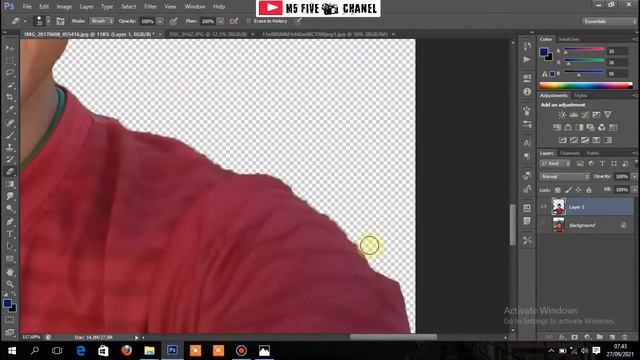Select the Quick Selection tool
Viewport: 640px width, 360px height.
pos(10,85)
